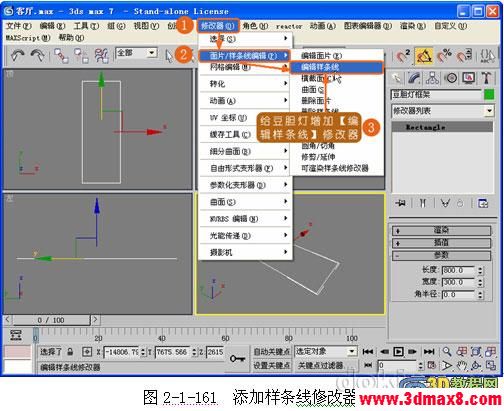The width and height of the screenshot is (504, 411).
Task: Expand the 插值 rollout
Action: [441, 243]
